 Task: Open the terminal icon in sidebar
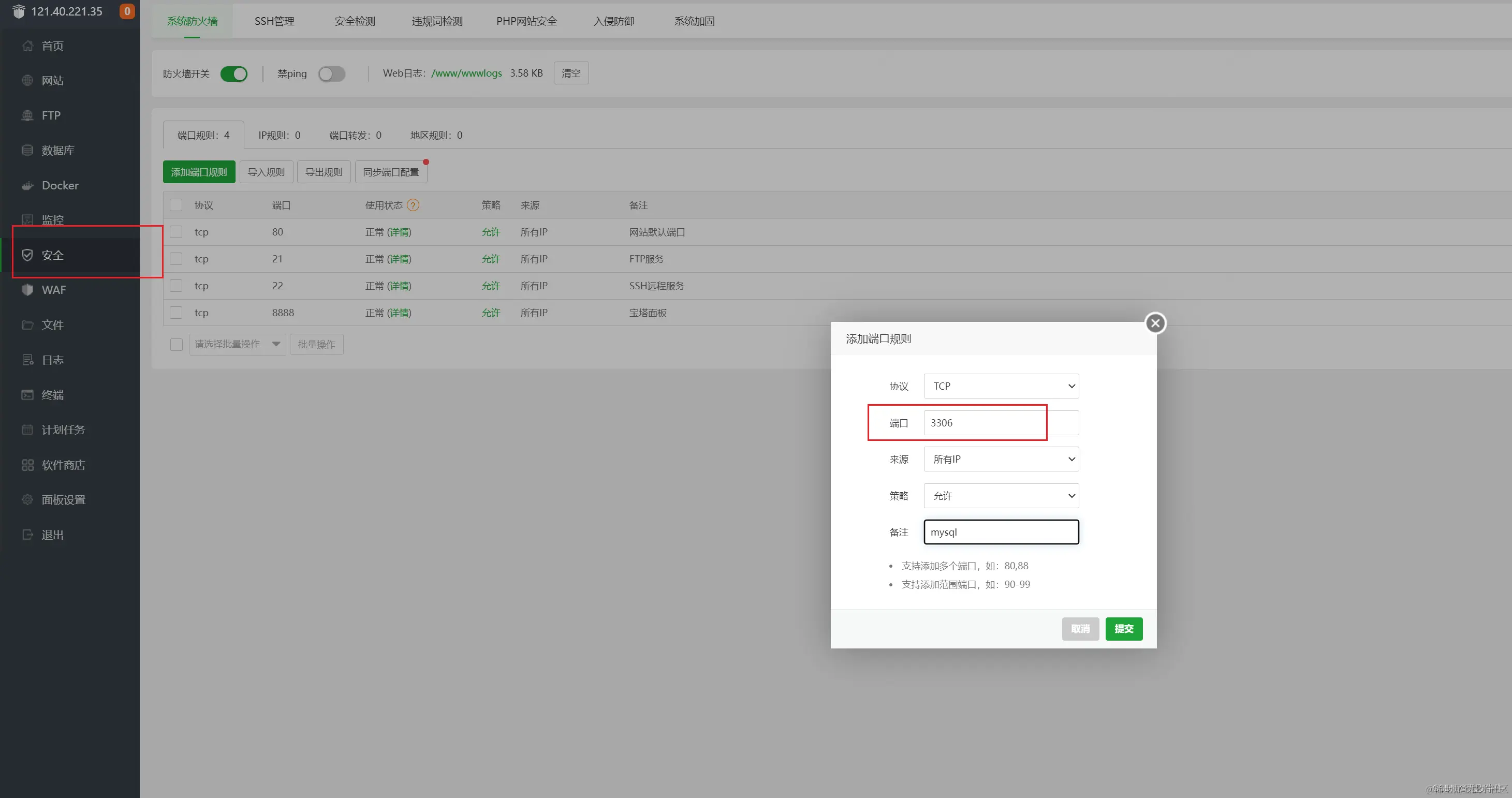coord(27,395)
